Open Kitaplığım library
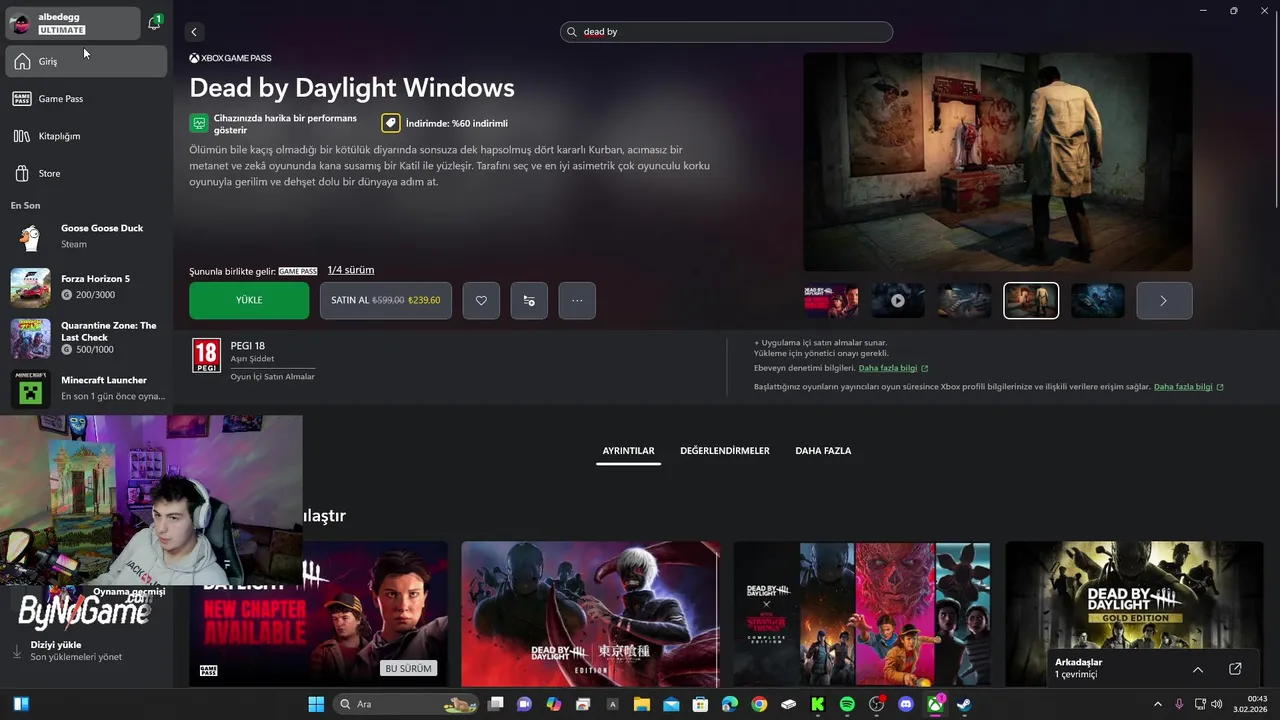 coord(86,136)
